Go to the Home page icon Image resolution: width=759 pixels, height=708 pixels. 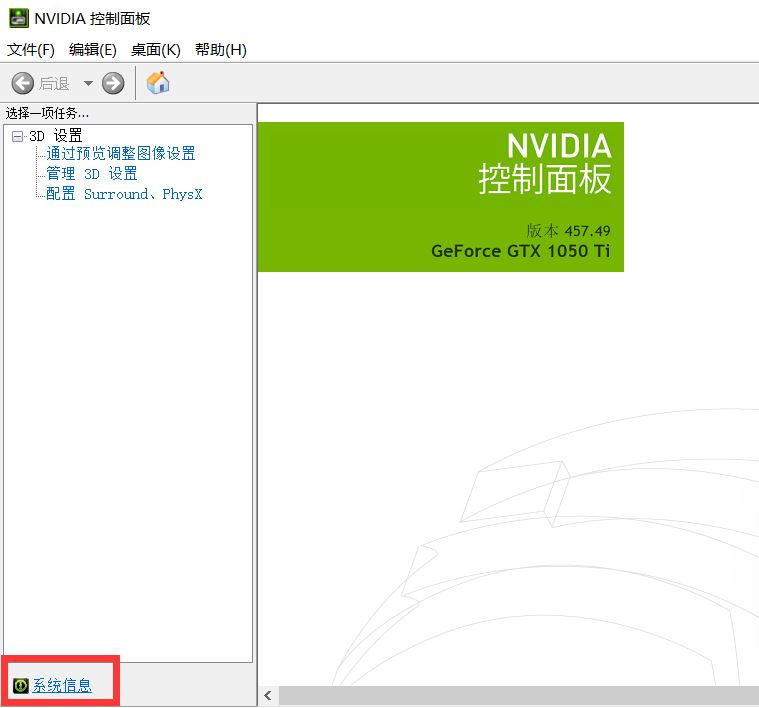[158, 82]
